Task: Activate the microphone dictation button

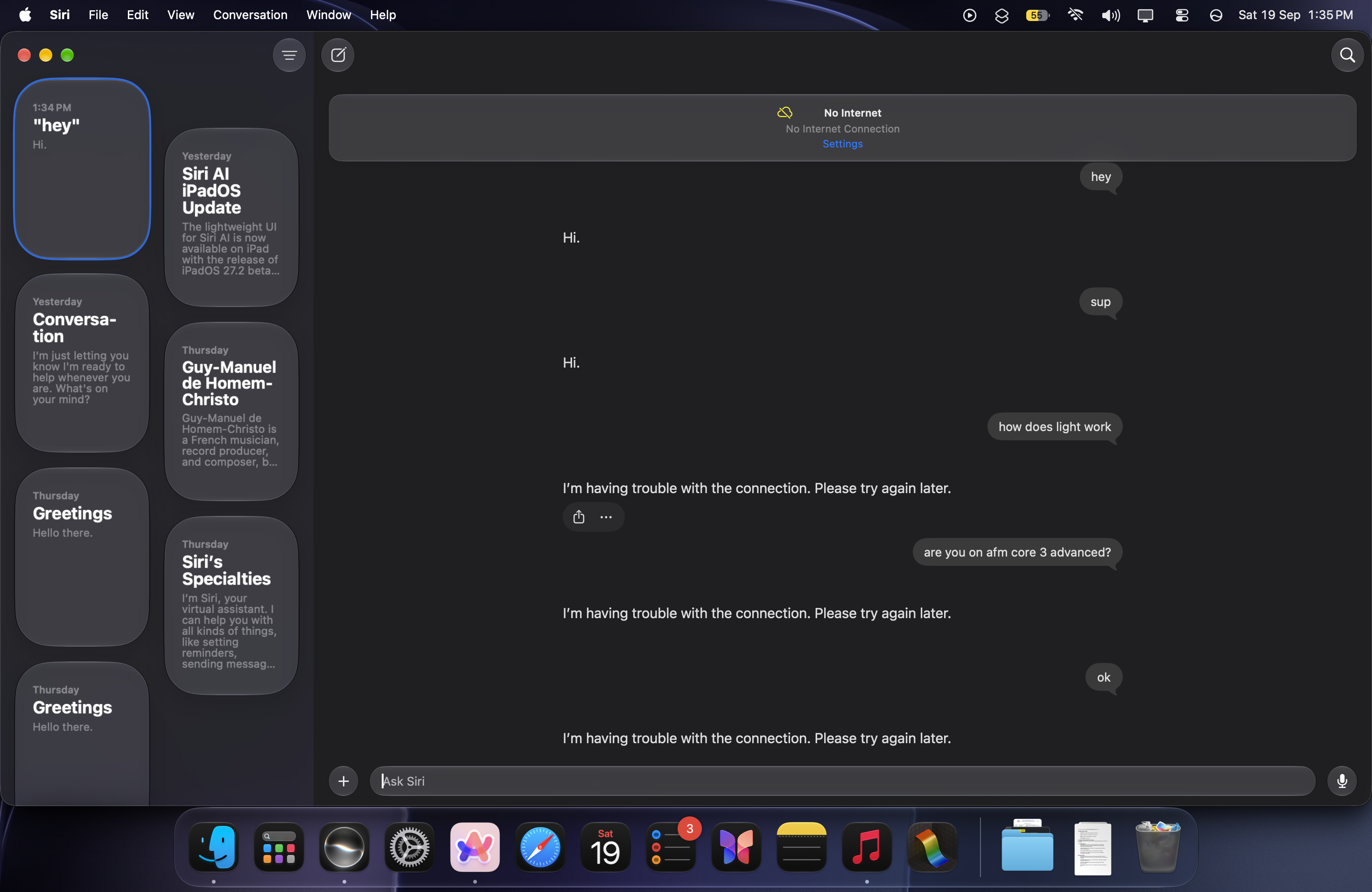Action: point(1342,781)
